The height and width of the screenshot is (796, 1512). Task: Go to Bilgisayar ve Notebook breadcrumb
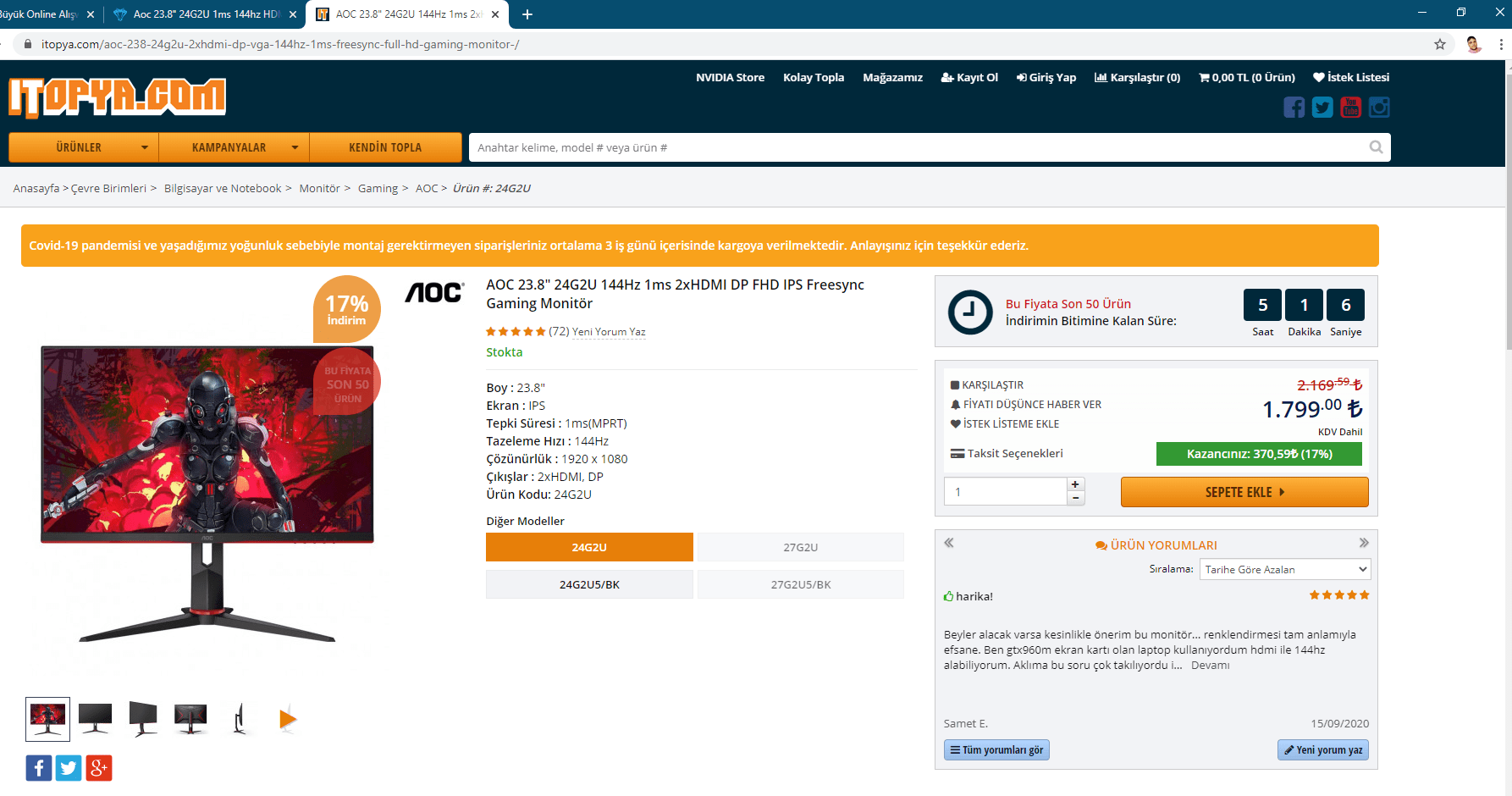pos(223,188)
